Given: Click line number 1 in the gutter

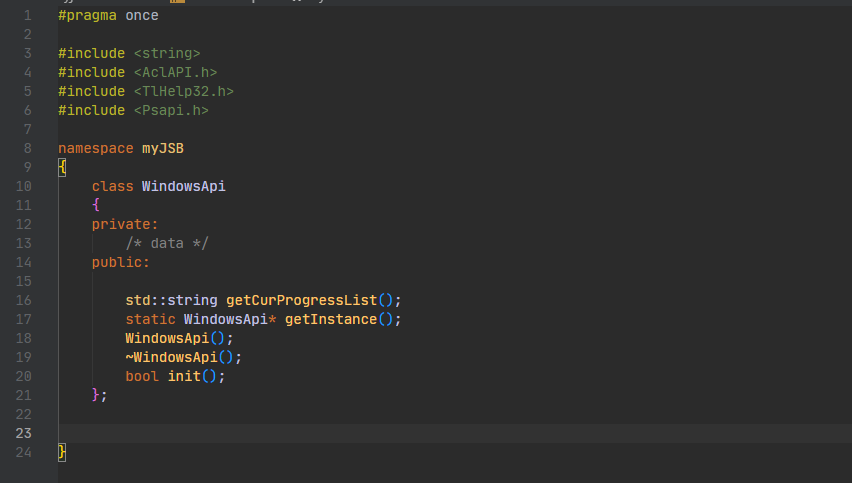Looking at the screenshot, I should (28, 16).
